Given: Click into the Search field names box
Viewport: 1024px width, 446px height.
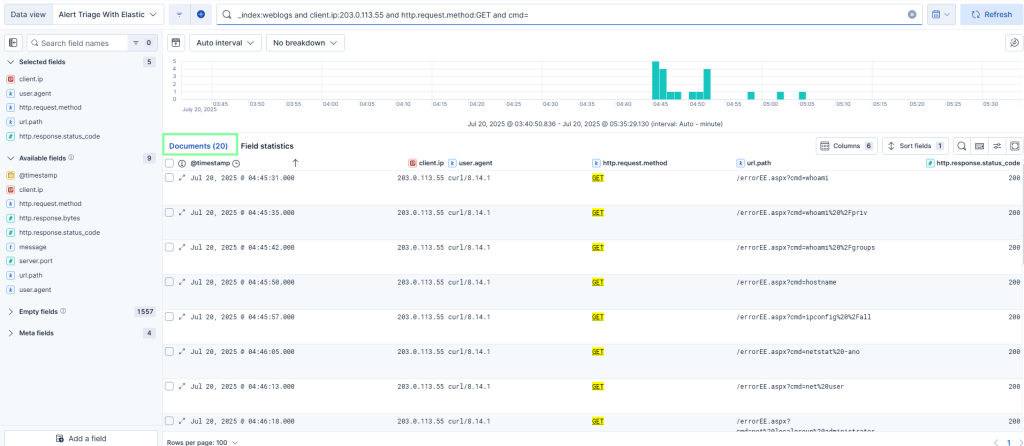Looking at the screenshot, I should point(76,43).
